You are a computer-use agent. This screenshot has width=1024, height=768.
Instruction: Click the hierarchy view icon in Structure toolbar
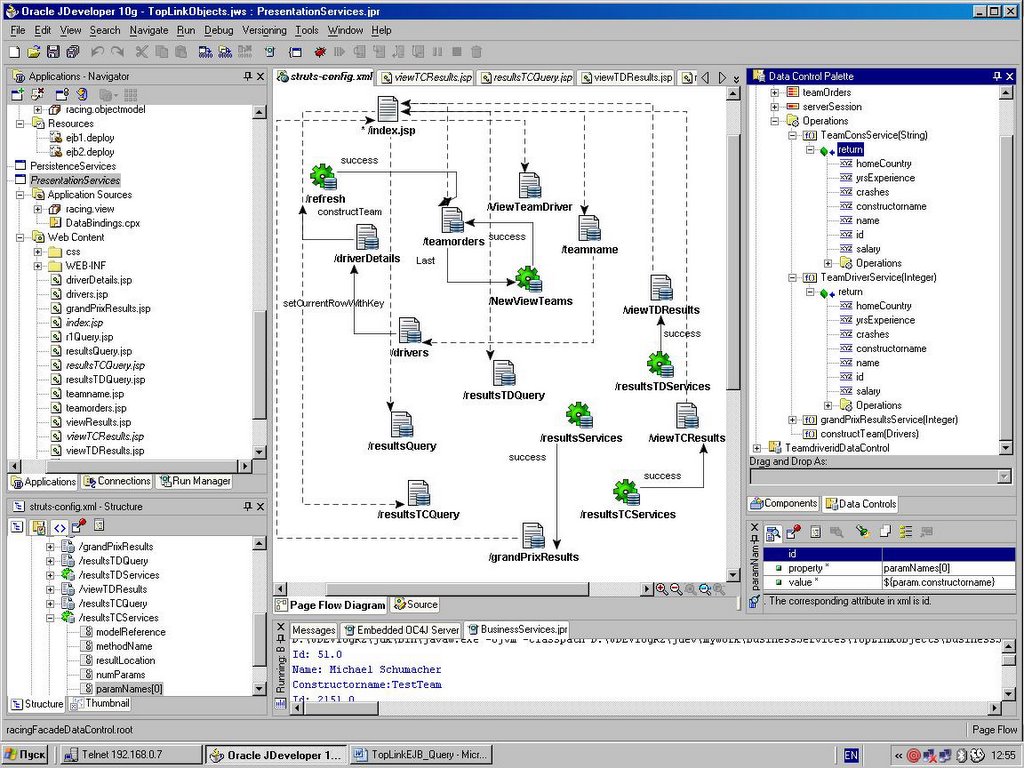[x=17, y=527]
